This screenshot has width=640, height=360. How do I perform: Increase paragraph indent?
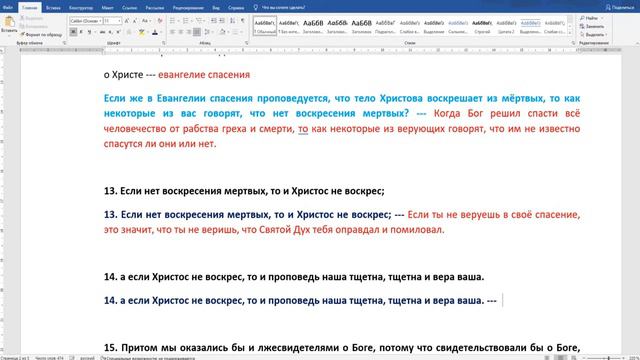point(222,20)
